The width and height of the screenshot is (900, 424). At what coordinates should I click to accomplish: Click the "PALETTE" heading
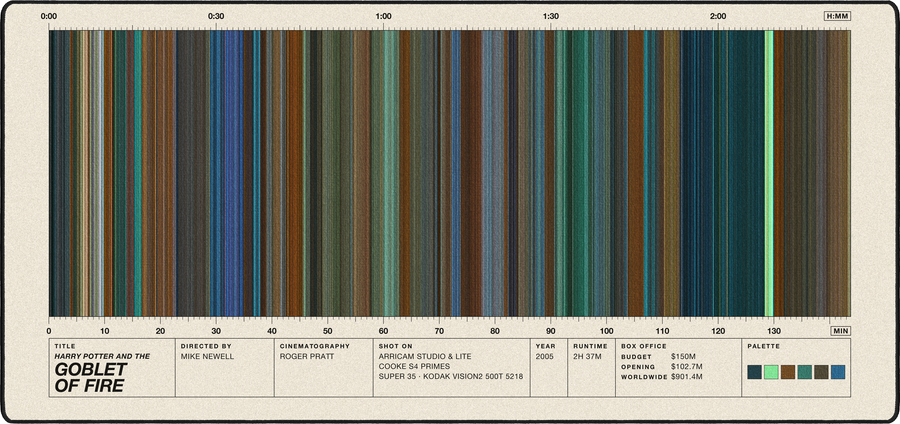763,347
